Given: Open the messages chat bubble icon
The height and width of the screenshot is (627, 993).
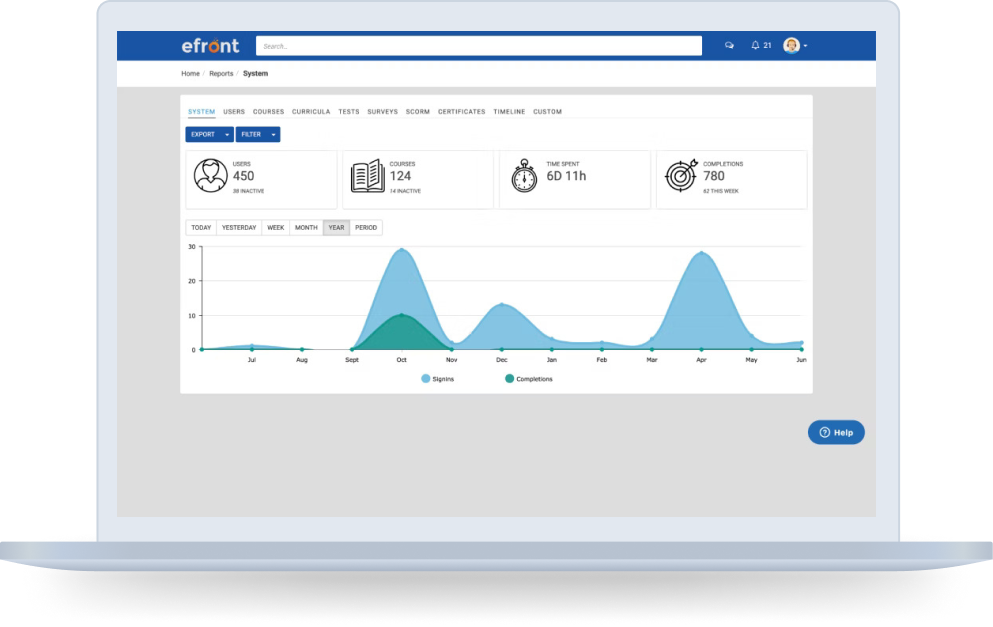Looking at the screenshot, I should coord(729,45).
